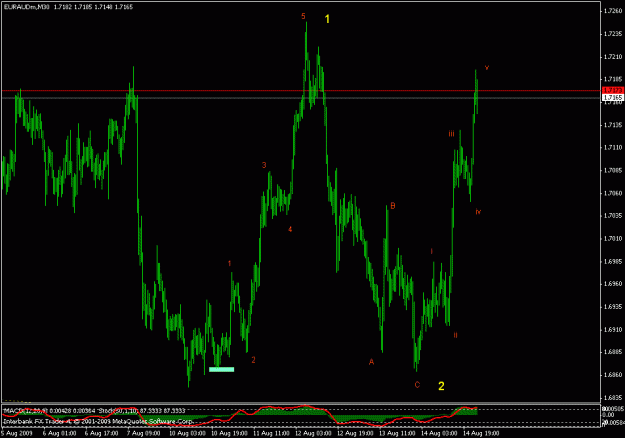Select the red corrective wave B label
This screenshot has width=625, height=438.
(393, 206)
